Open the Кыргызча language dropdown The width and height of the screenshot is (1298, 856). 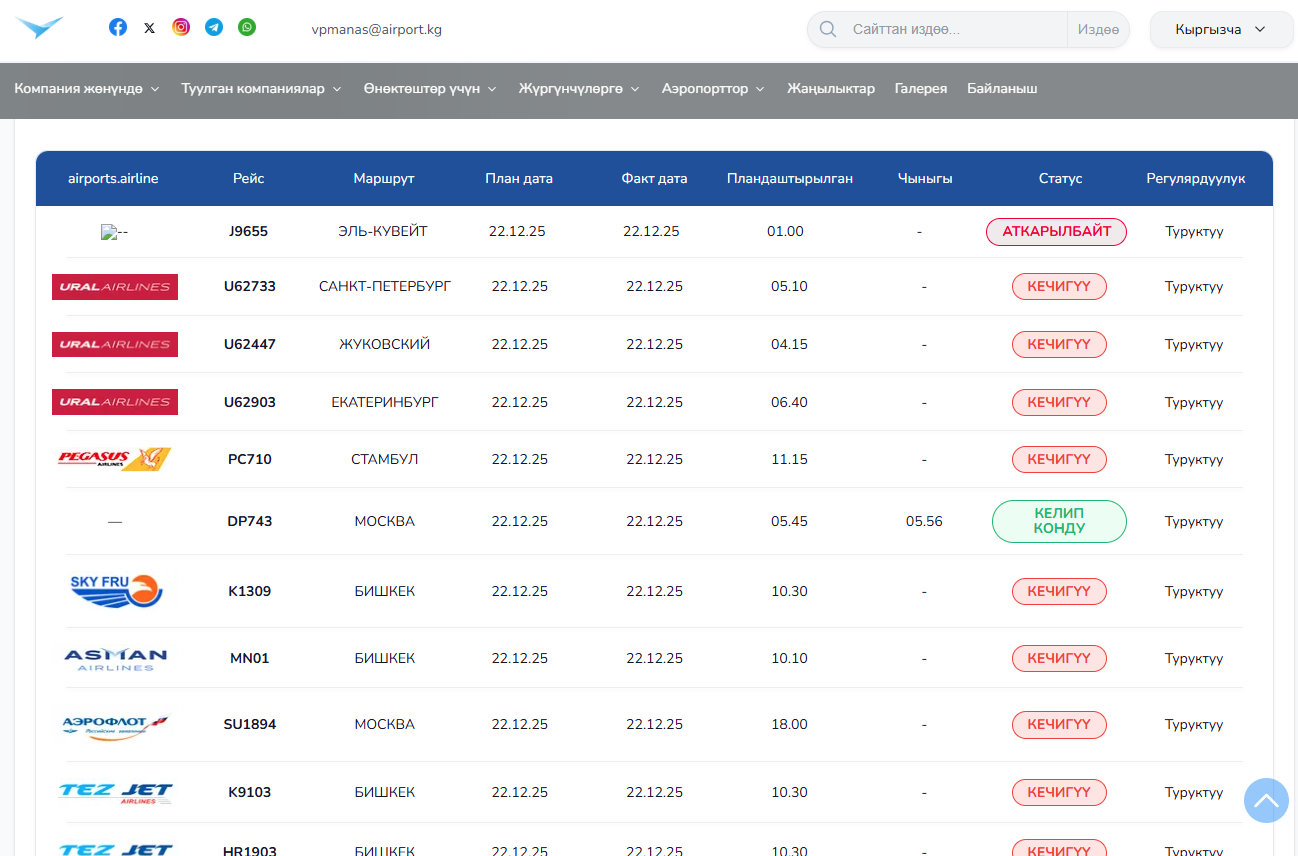(x=1220, y=30)
